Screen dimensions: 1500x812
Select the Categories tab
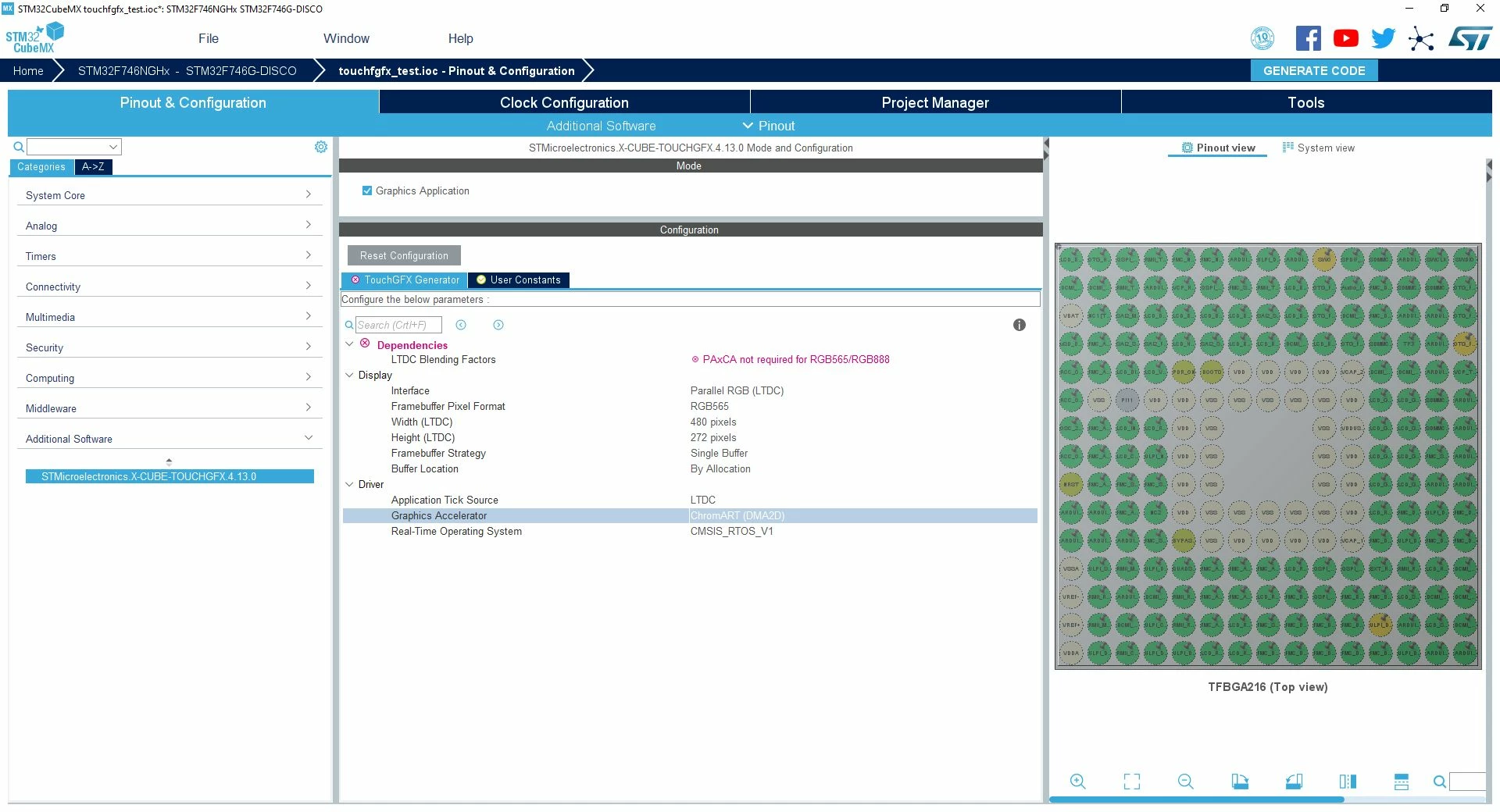[x=41, y=167]
